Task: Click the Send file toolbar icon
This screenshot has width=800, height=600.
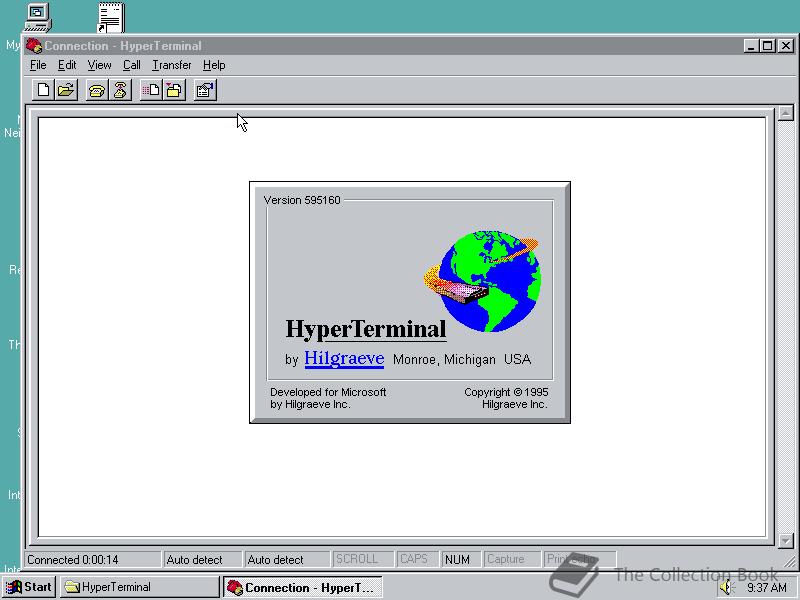Action: point(151,90)
